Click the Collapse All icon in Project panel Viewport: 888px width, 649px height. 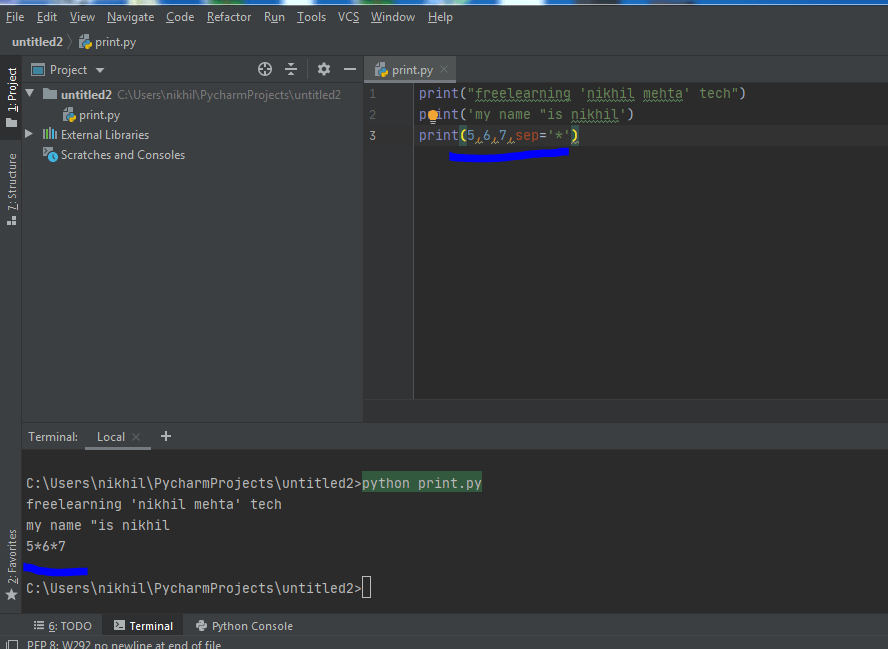point(291,69)
